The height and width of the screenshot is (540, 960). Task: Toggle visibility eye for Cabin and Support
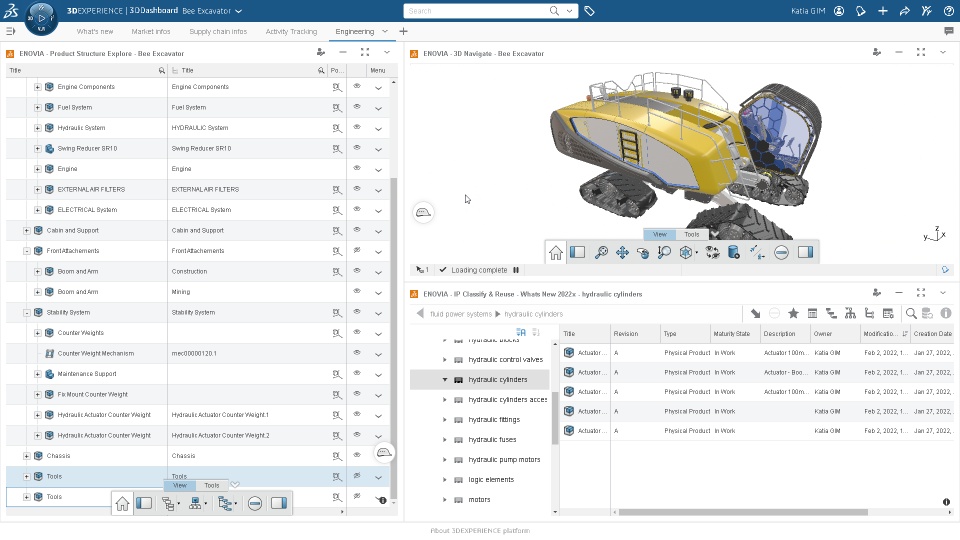point(357,230)
